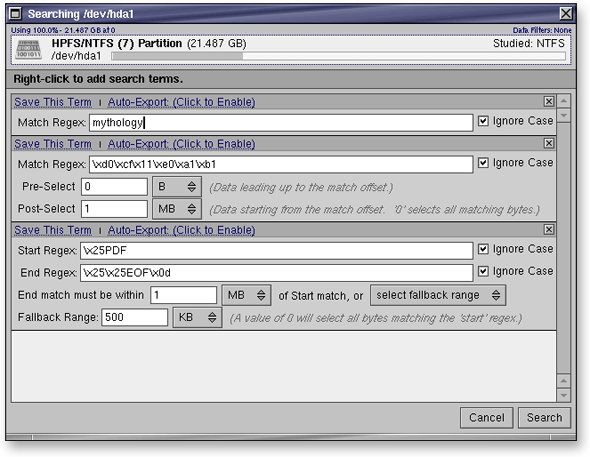Toggle Ignore Case for the Start Regex field

click(x=483, y=249)
